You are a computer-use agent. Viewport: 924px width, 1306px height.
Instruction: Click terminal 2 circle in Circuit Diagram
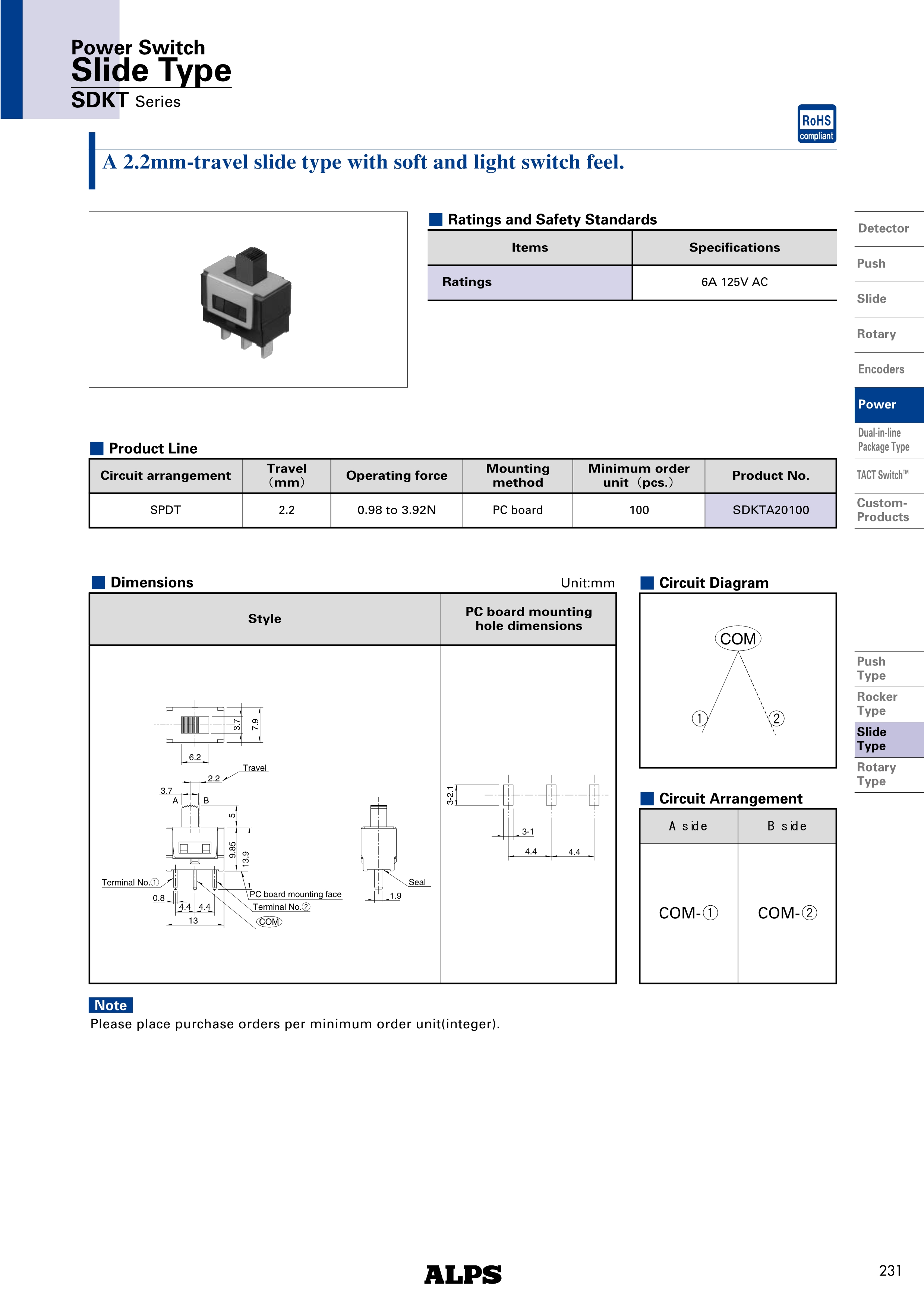tap(776, 719)
